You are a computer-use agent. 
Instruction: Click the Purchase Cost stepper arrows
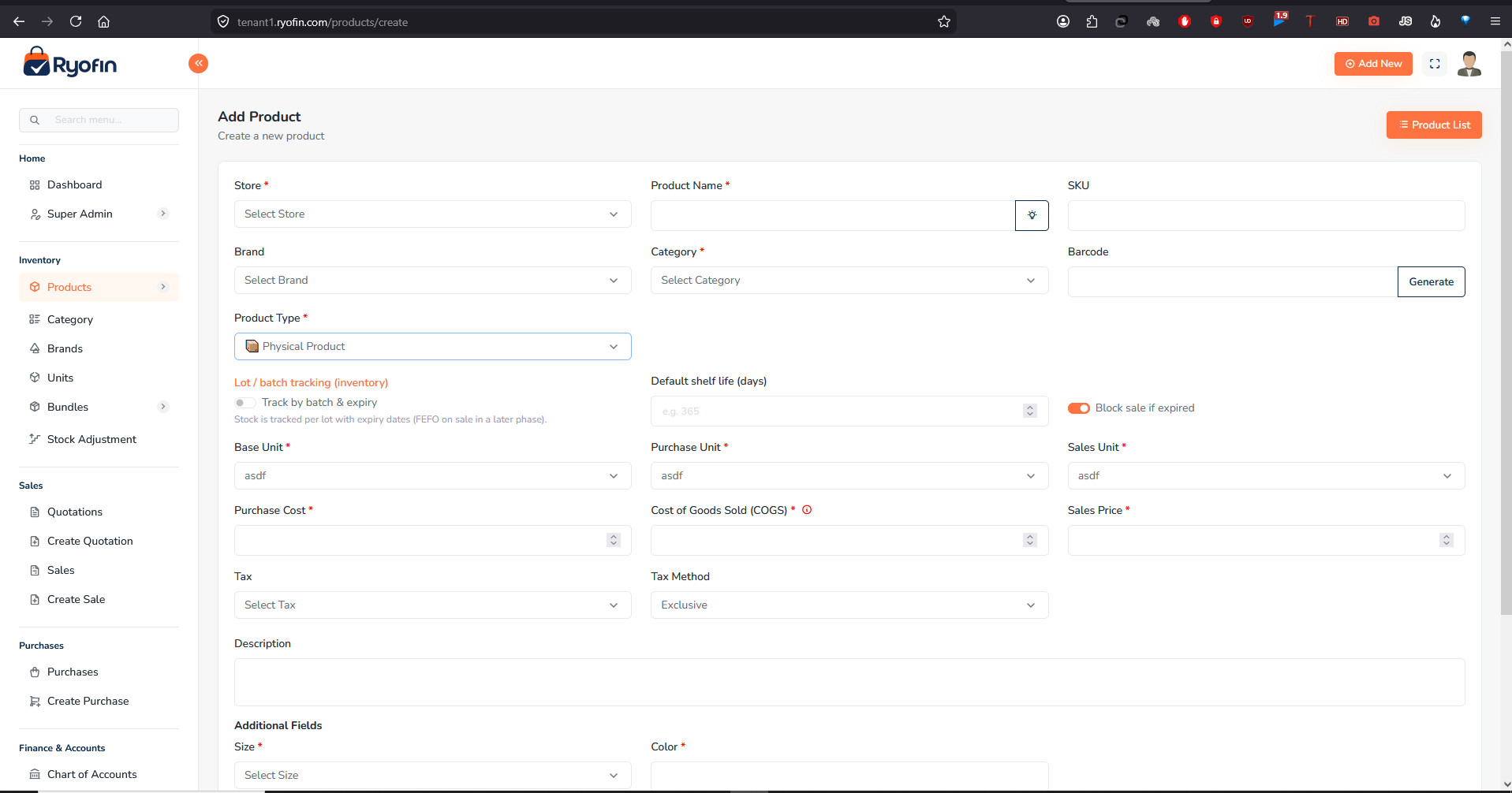[614, 540]
